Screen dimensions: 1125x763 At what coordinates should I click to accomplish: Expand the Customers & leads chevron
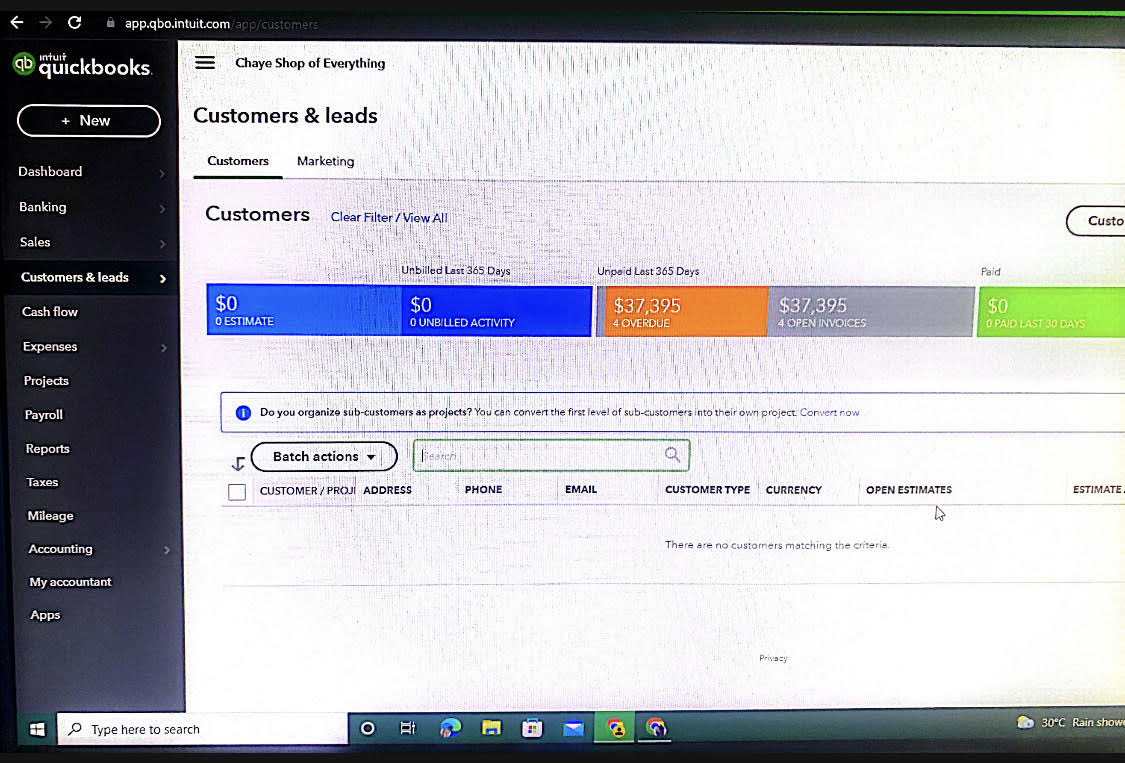[x=163, y=278]
